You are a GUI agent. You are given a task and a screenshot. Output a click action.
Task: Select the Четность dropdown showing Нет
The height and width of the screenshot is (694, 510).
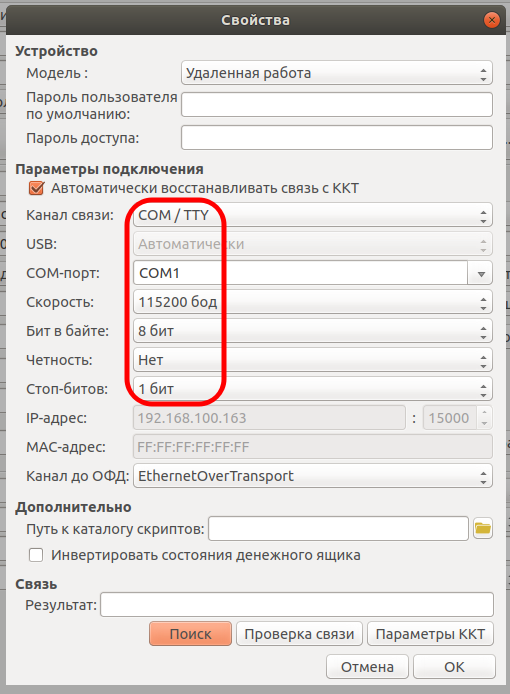pyautogui.click(x=313, y=360)
